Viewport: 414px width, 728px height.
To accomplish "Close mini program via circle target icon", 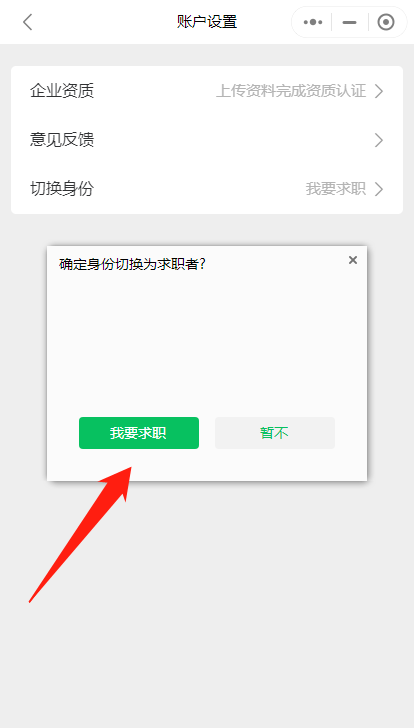I will point(386,22).
